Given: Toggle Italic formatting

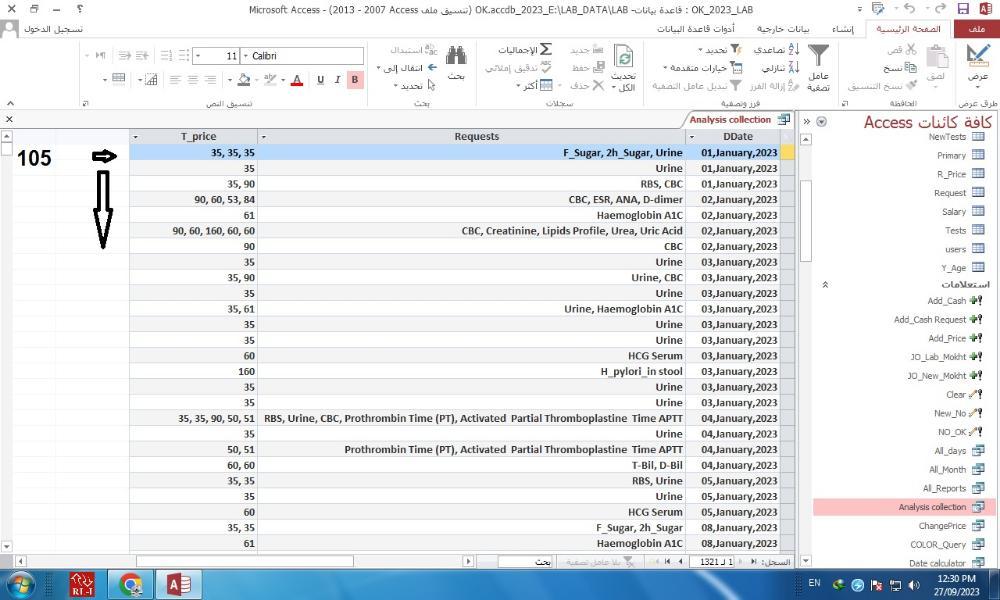Looking at the screenshot, I should point(337,80).
